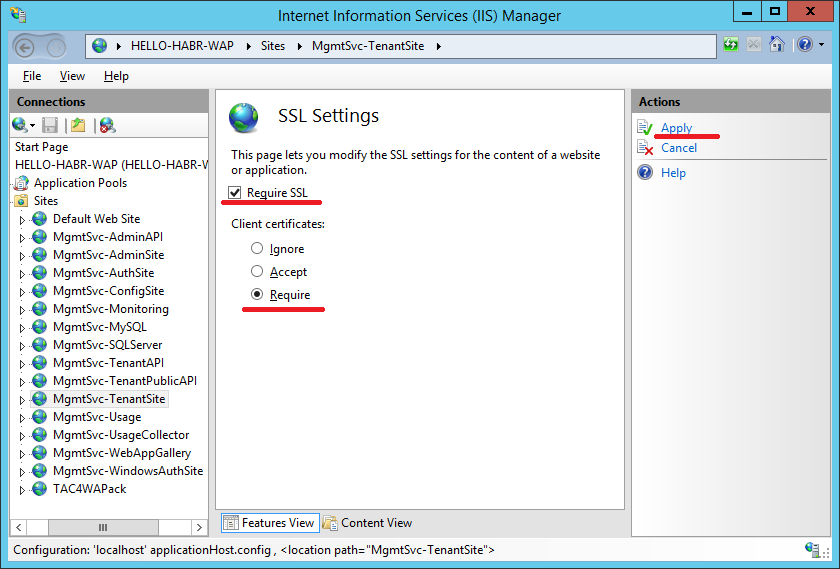This screenshot has width=840, height=569.
Task: Click the Apply link in Actions
Action: [676, 128]
